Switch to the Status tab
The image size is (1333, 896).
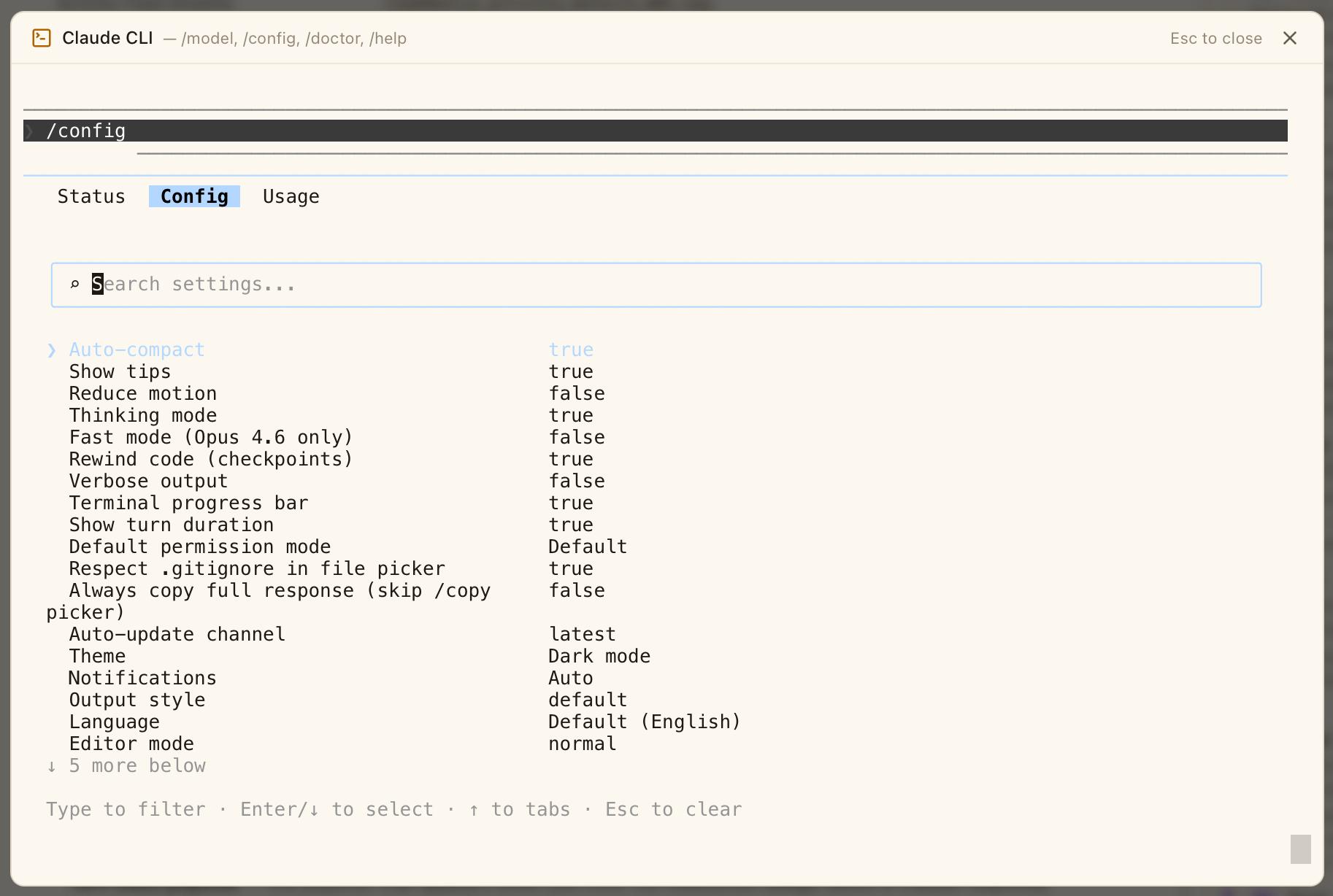click(x=91, y=196)
